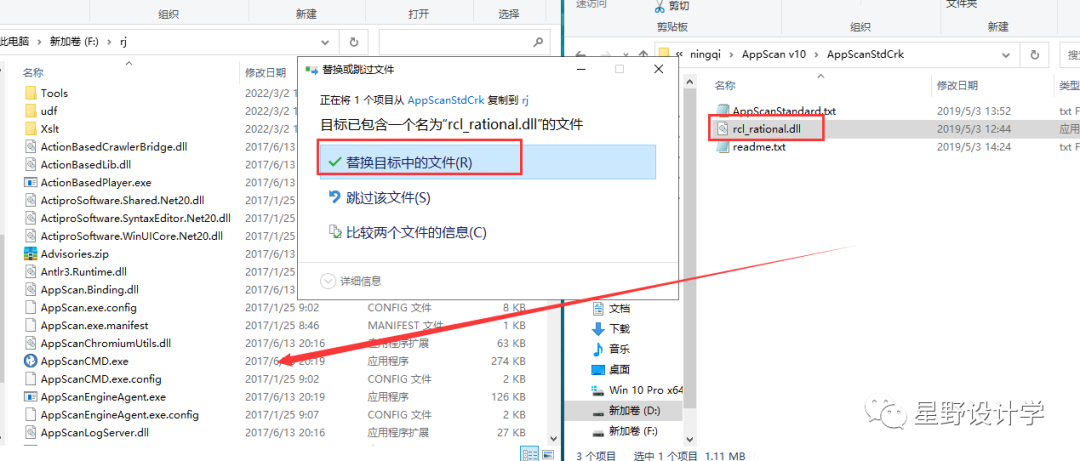The image size is (1080, 461).
Task: Click the AppScanLogServer.dll file icon
Action: [x=30, y=433]
